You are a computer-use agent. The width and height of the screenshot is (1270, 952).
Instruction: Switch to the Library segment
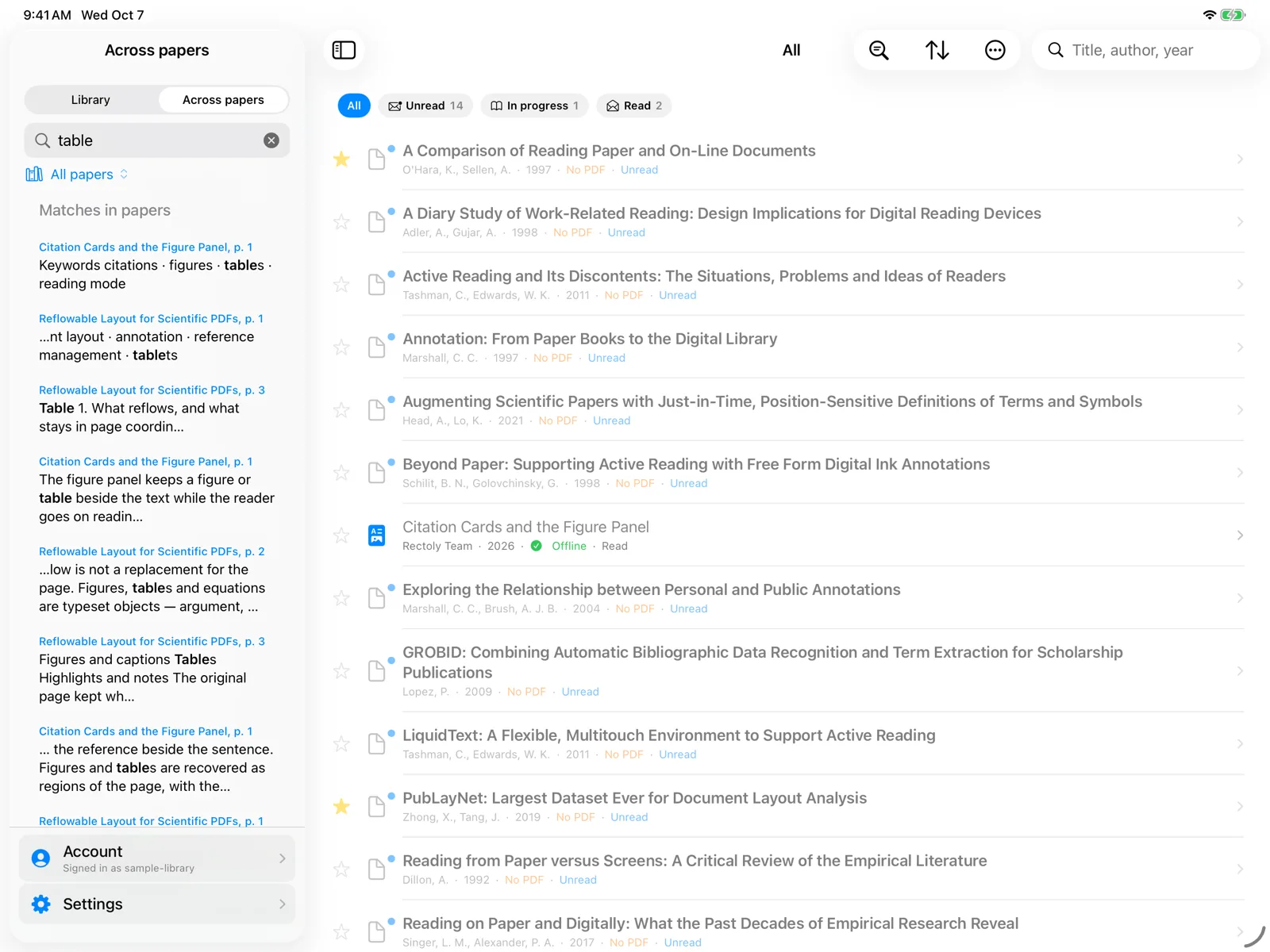point(90,100)
